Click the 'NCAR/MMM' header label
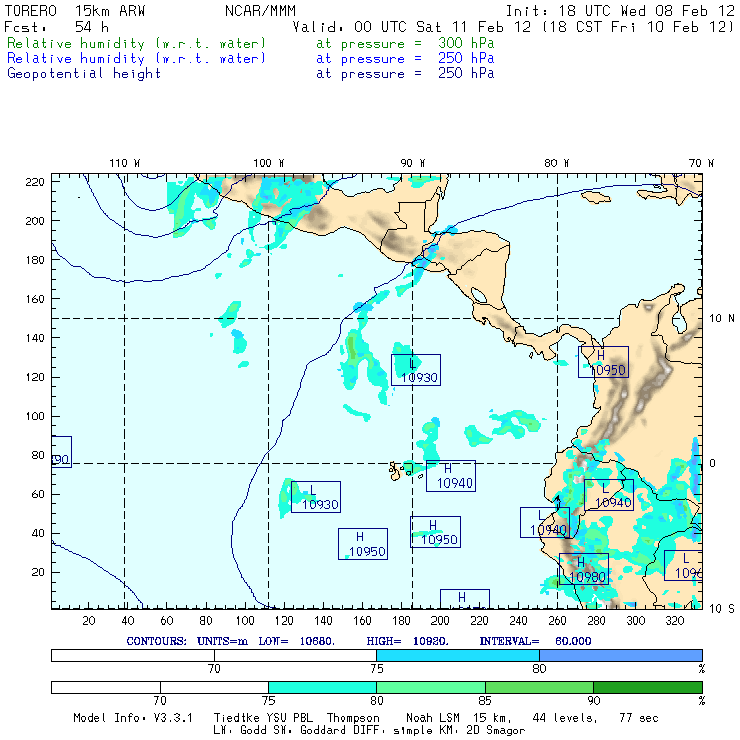Image resolution: width=740 pixels, height=740 pixels. [260, 11]
